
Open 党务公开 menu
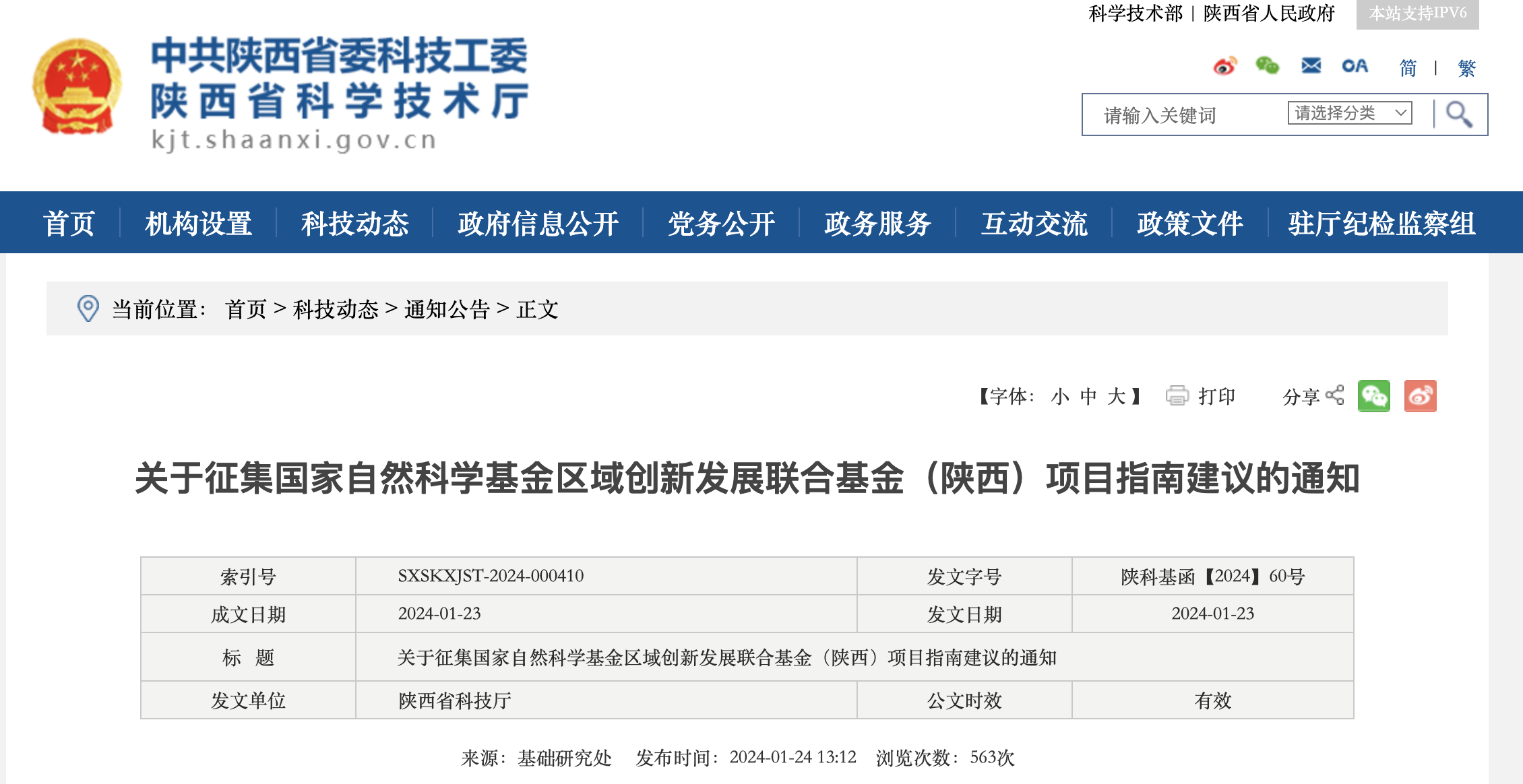click(722, 223)
